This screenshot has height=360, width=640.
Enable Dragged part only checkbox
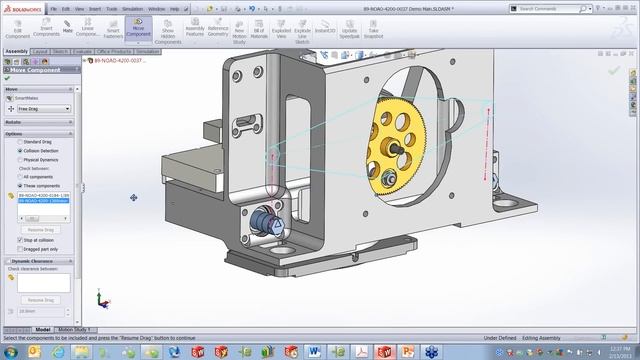(x=20, y=249)
